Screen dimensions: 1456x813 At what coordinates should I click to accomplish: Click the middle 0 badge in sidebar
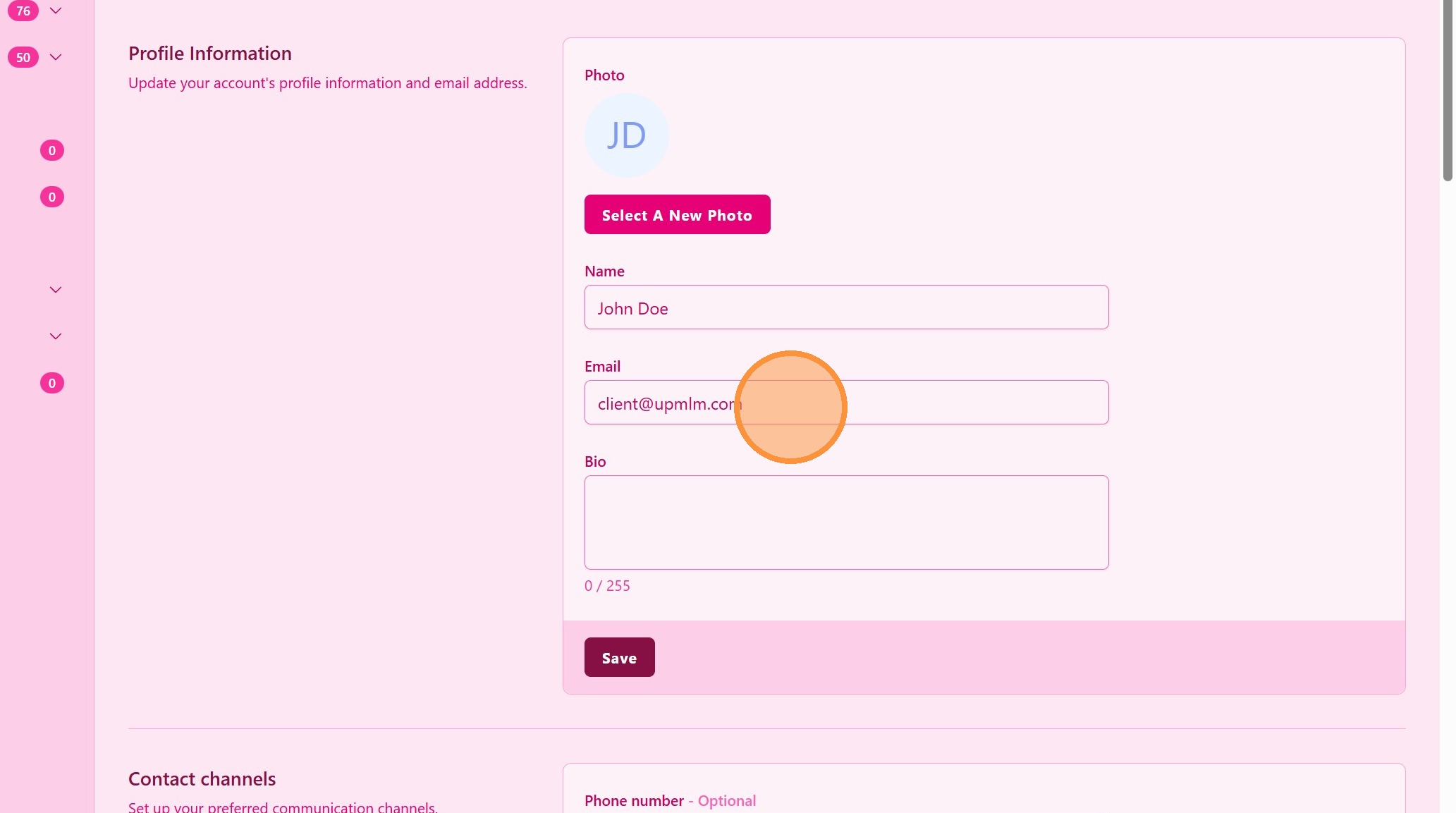(52, 197)
